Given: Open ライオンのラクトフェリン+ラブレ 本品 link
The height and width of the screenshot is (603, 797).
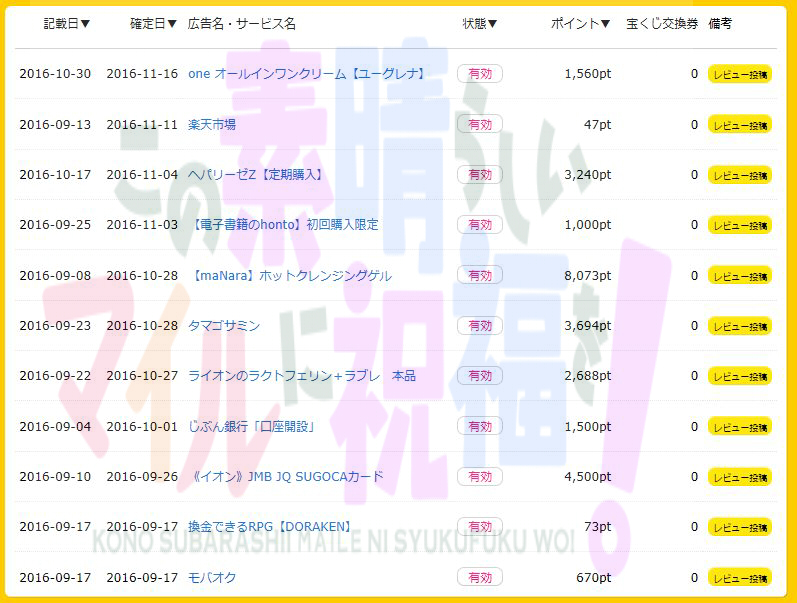Looking at the screenshot, I should [302, 376].
